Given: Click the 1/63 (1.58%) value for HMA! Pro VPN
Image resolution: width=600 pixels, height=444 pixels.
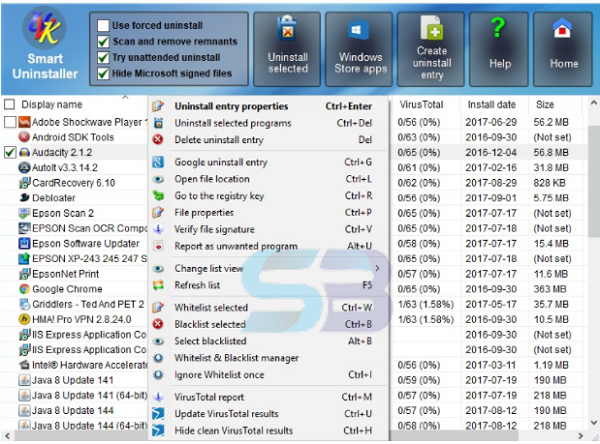Looking at the screenshot, I should coord(426,319).
